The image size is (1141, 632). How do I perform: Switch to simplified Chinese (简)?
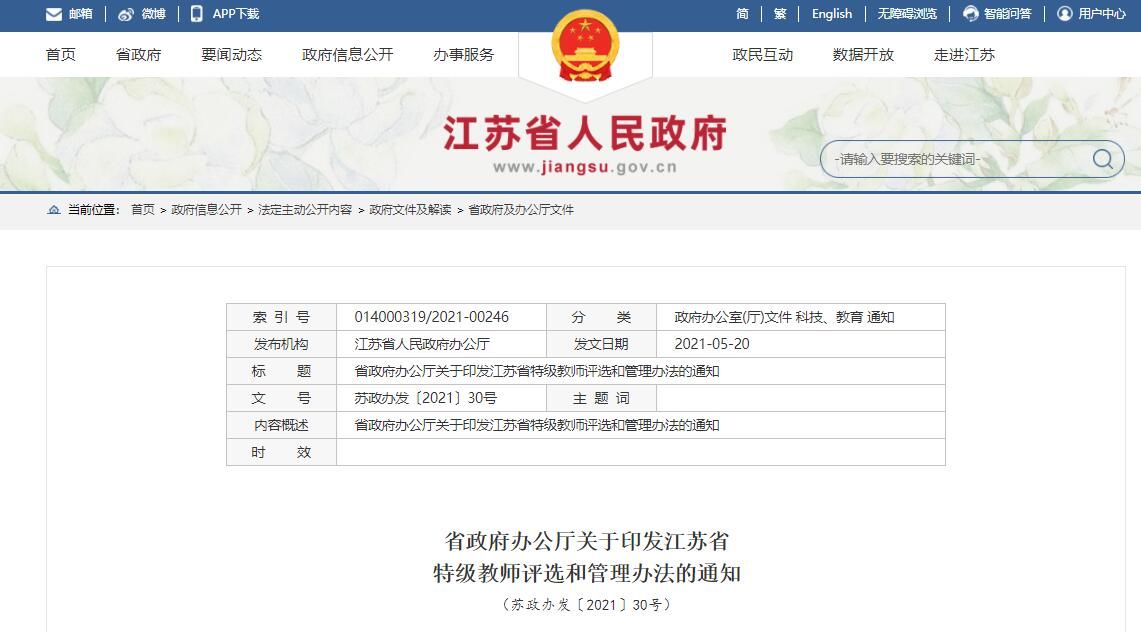(x=742, y=14)
